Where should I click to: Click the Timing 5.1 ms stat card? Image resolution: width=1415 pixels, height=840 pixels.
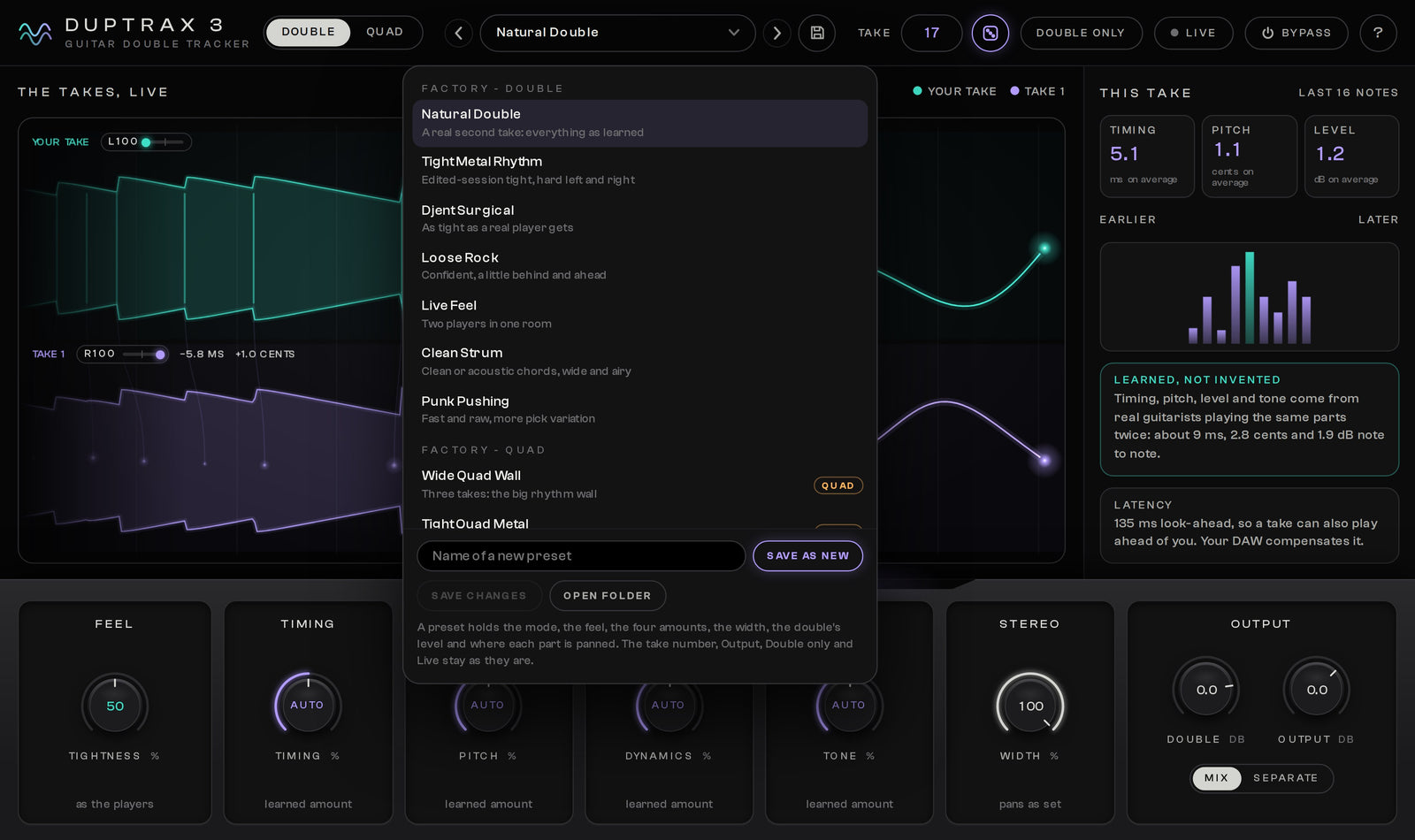click(1147, 157)
